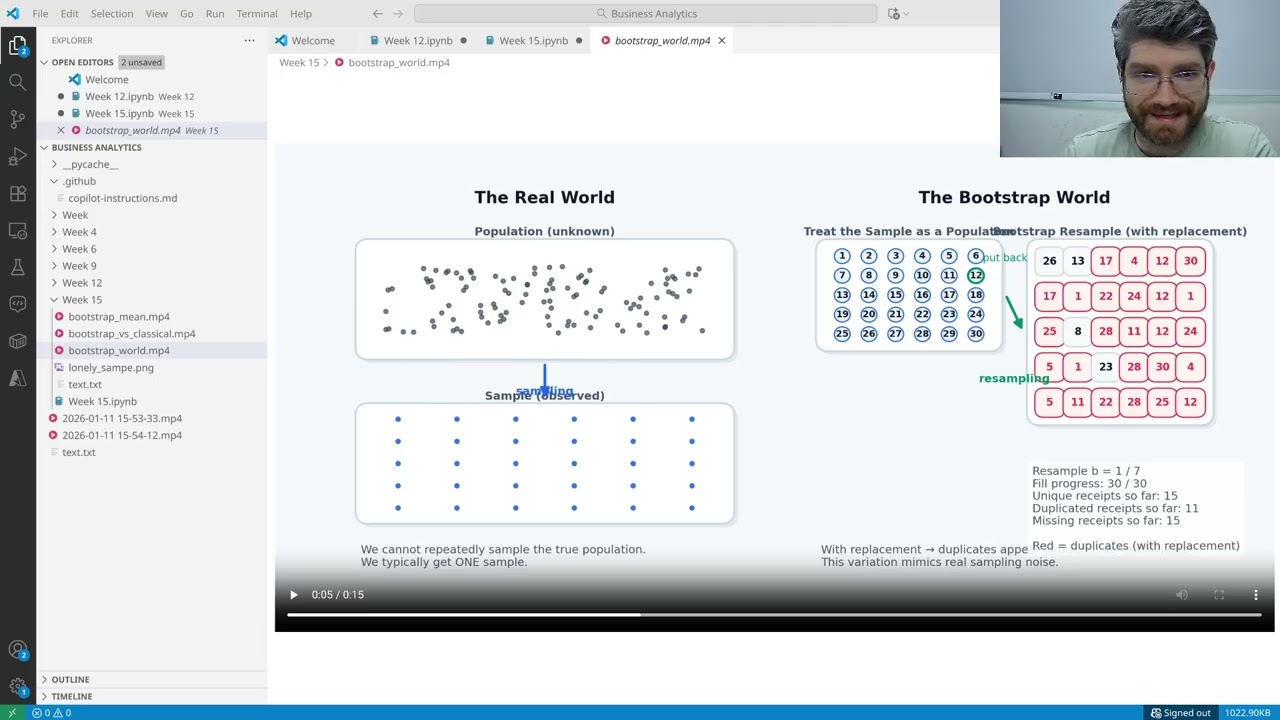Open the Run and Debug view icon

(x=17, y=156)
